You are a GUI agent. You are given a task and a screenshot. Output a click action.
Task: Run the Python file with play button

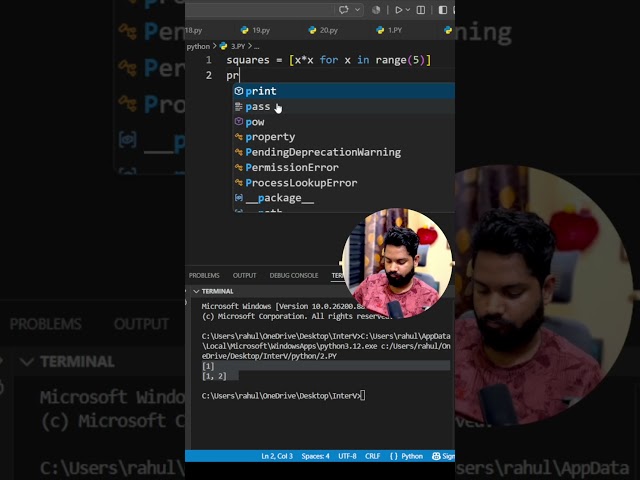tap(398, 10)
